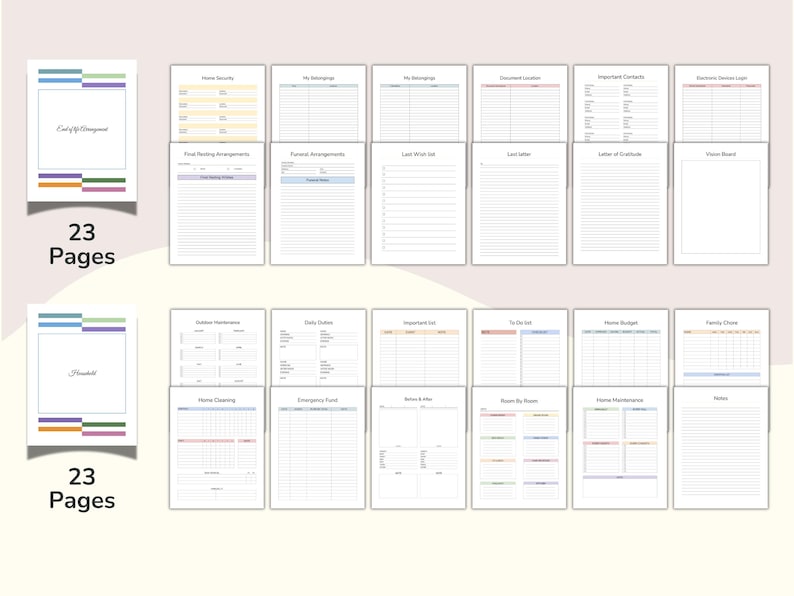
Task: Open the Notes page thumbnail
Action: coord(721,448)
